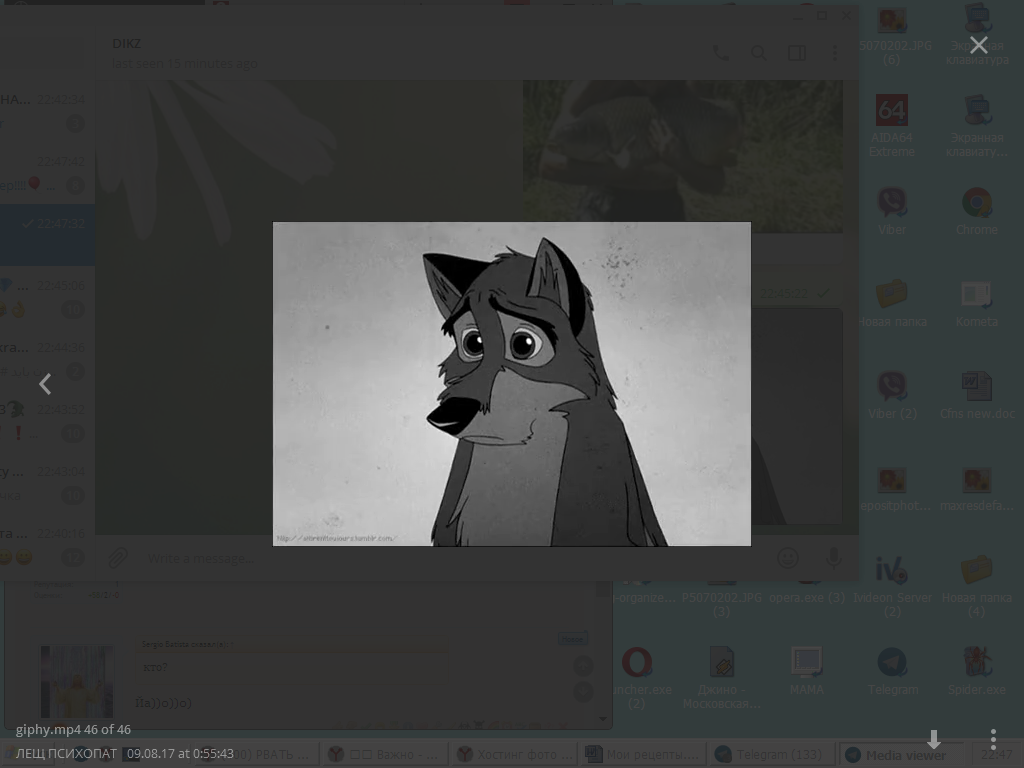The width and height of the screenshot is (1024, 768).
Task: Go to the previous media item
Action: pos(45,384)
